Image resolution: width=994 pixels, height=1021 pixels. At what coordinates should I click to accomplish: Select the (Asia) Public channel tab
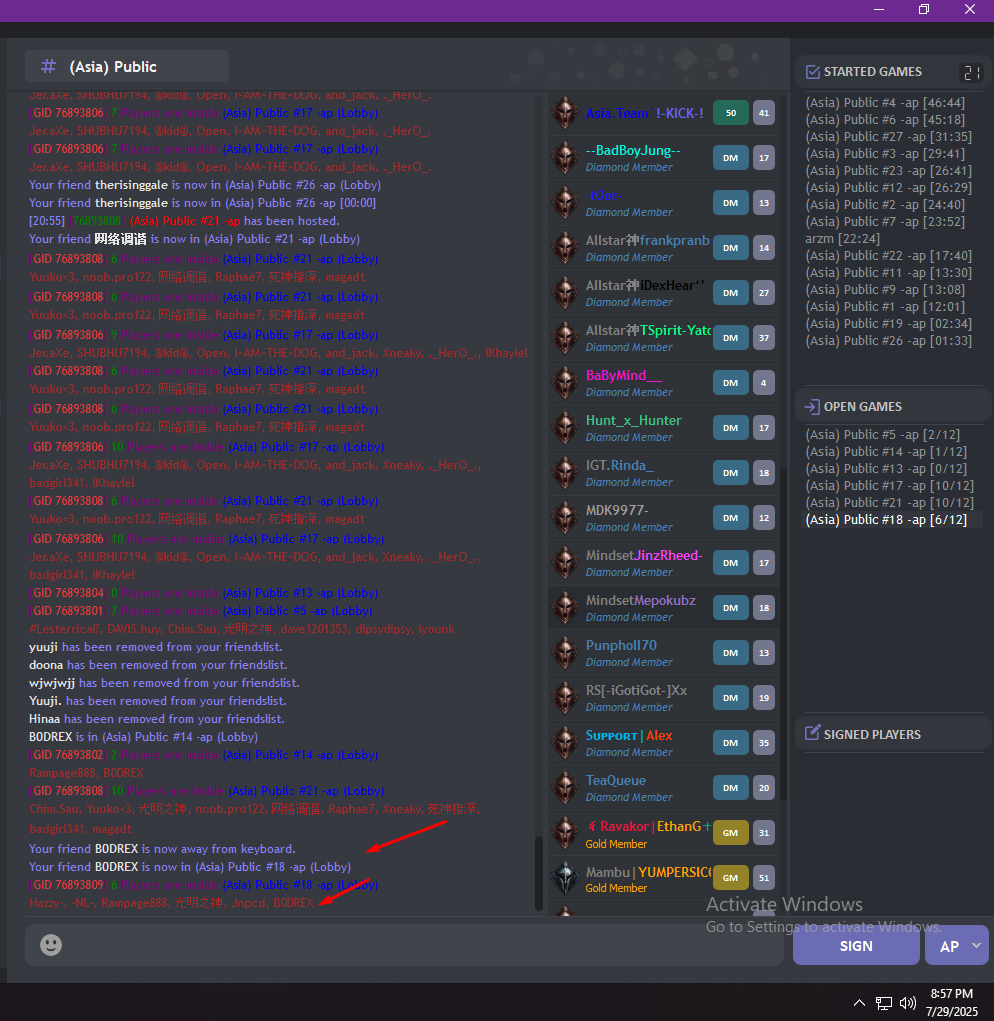click(127, 66)
